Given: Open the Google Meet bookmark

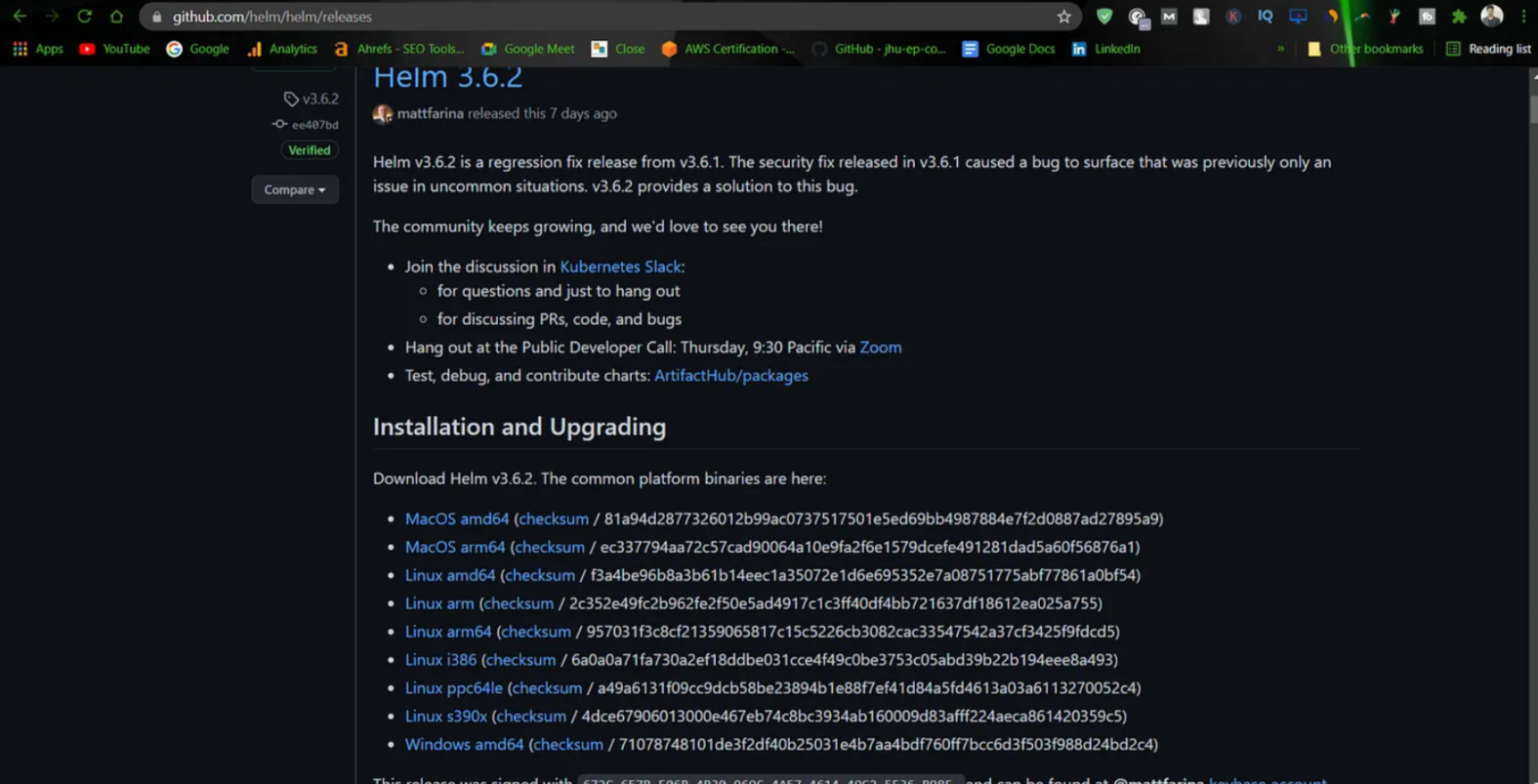Looking at the screenshot, I should click(528, 49).
